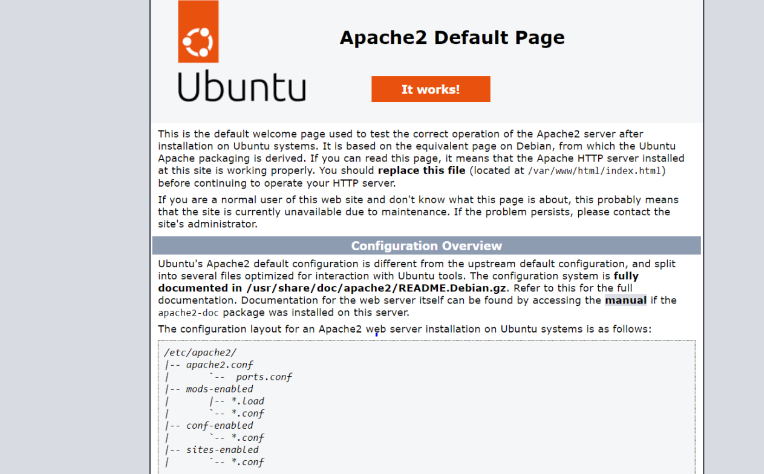Click the ports.conf tree entry
764x474 pixels.
[x=264, y=377]
